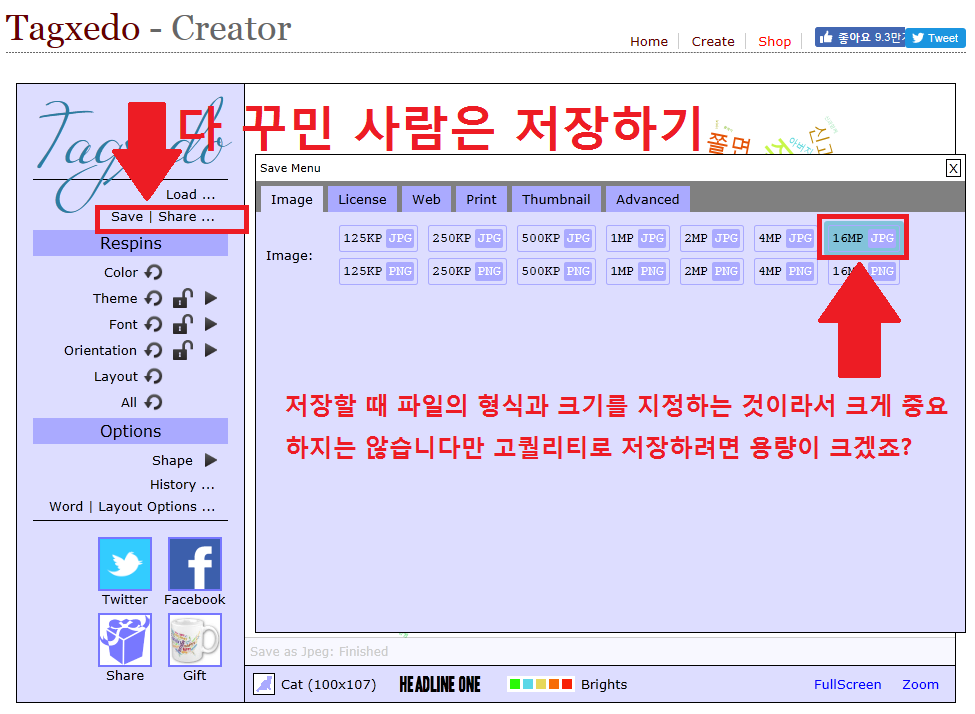The width and height of the screenshot is (975, 714).
Task: Save as 125KP JPG
Action: click(378, 238)
